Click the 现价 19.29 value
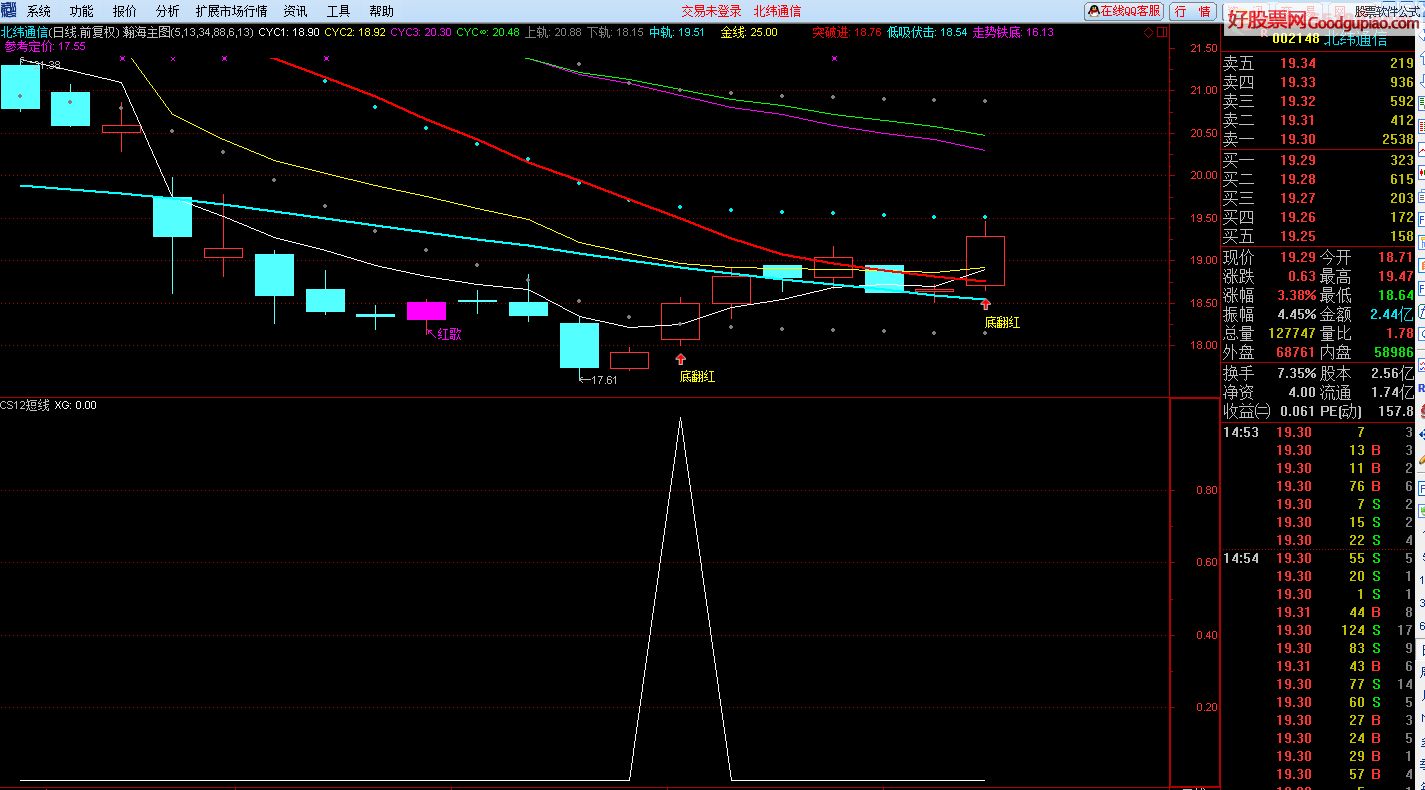Viewport: 1425px width, 790px height. click(x=1298, y=257)
